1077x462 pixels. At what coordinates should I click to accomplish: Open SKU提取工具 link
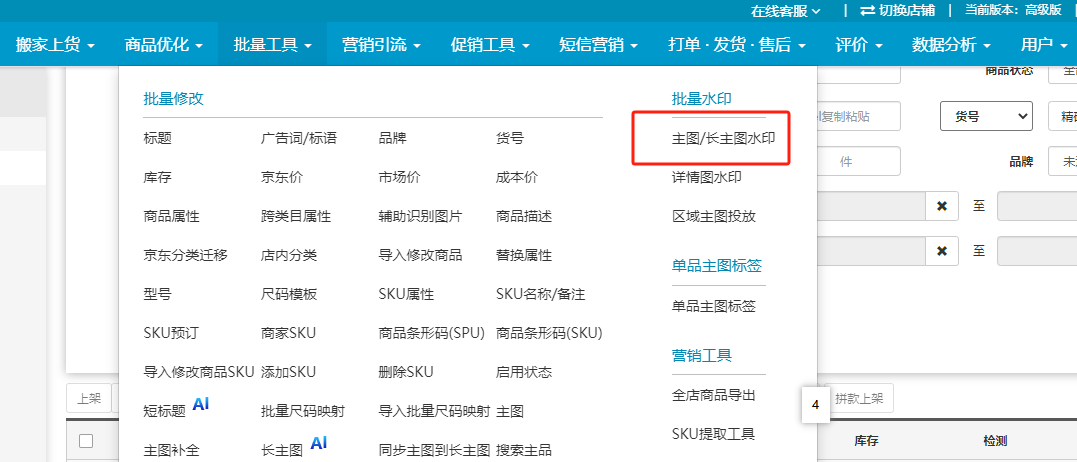[712, 434]
